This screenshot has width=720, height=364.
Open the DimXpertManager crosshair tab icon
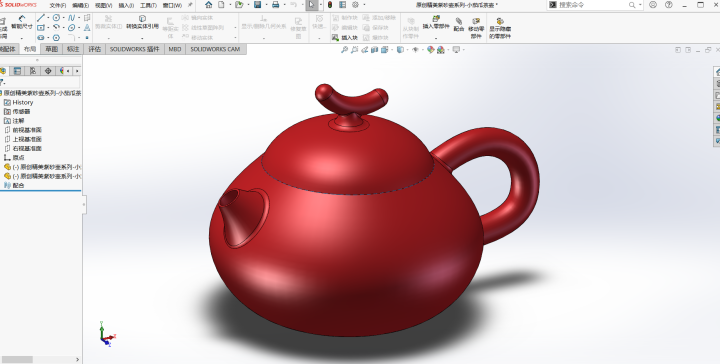click(48, 71)
